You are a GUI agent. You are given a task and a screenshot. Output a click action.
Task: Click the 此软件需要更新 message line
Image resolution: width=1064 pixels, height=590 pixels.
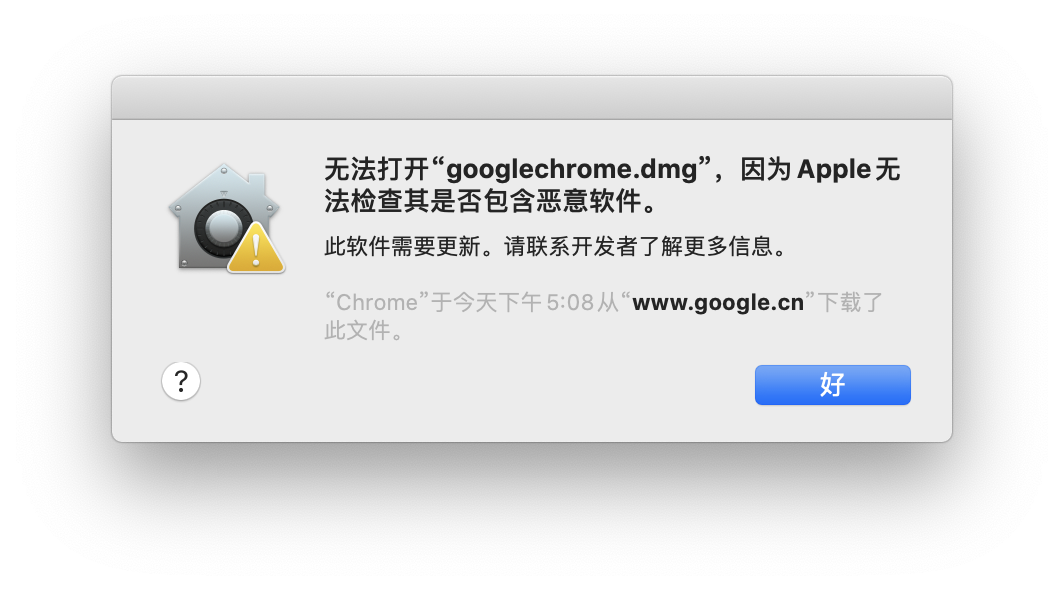point(402,246)
